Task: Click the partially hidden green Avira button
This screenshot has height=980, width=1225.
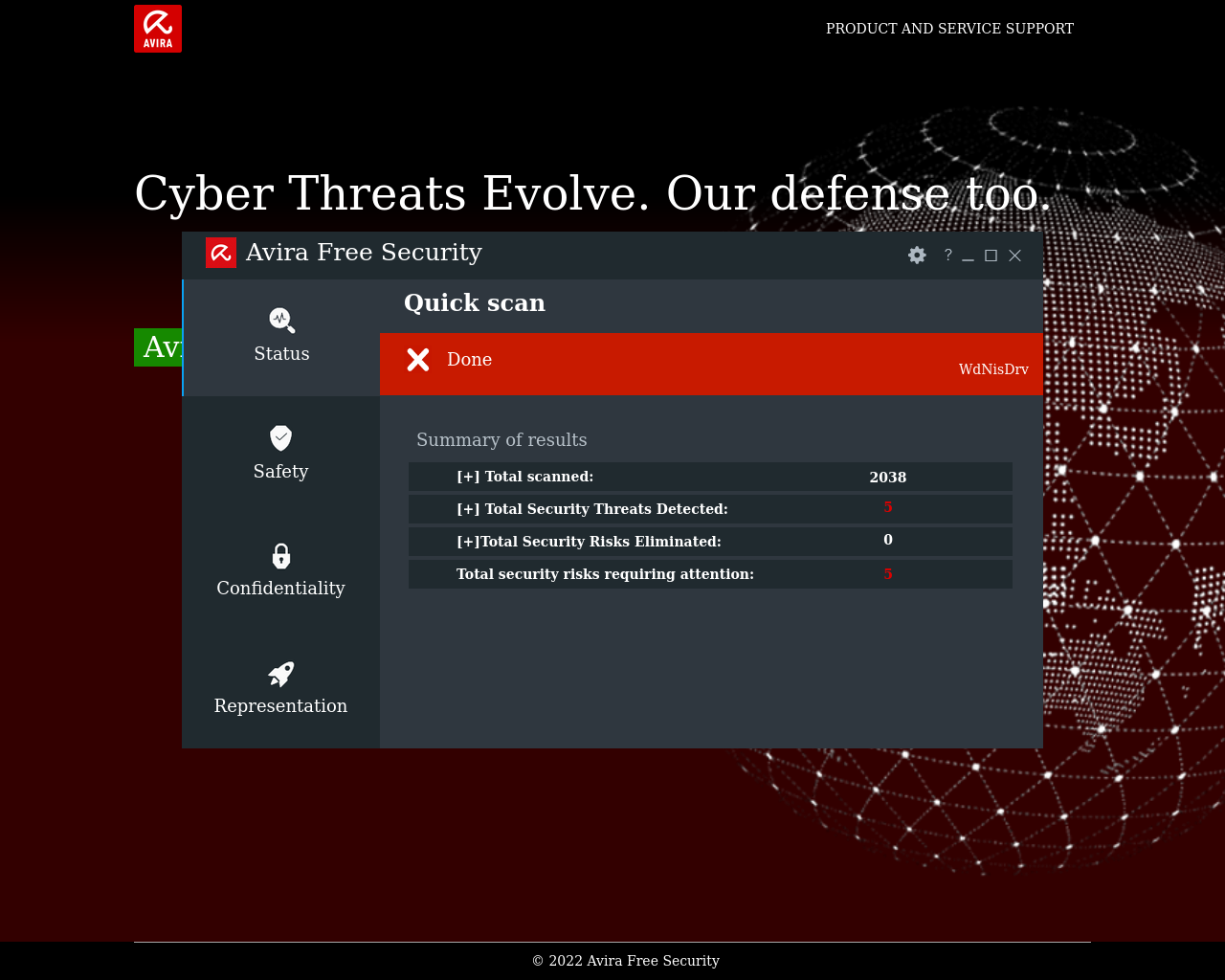Action: 158,347
